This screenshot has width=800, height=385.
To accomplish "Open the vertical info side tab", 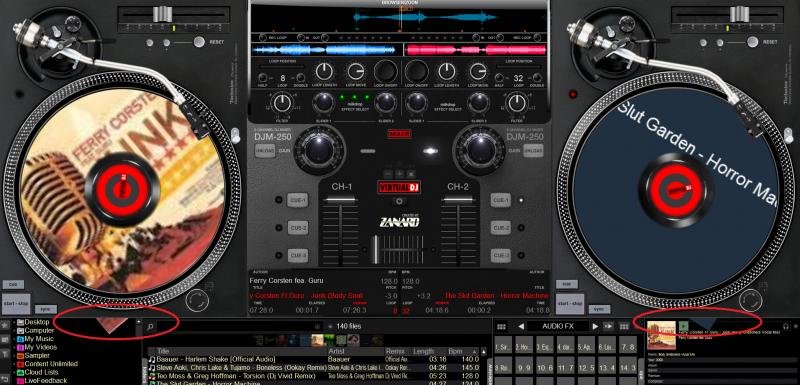I will (x=641, y=376).
